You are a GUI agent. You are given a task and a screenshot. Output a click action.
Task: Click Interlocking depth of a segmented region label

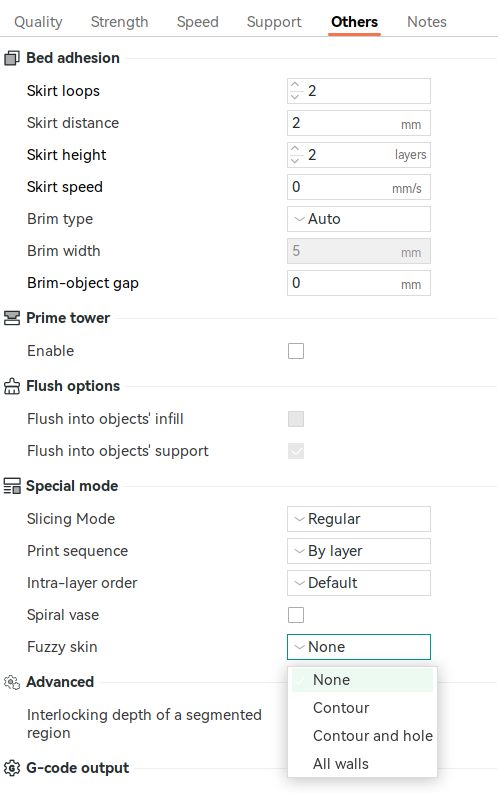144,724
